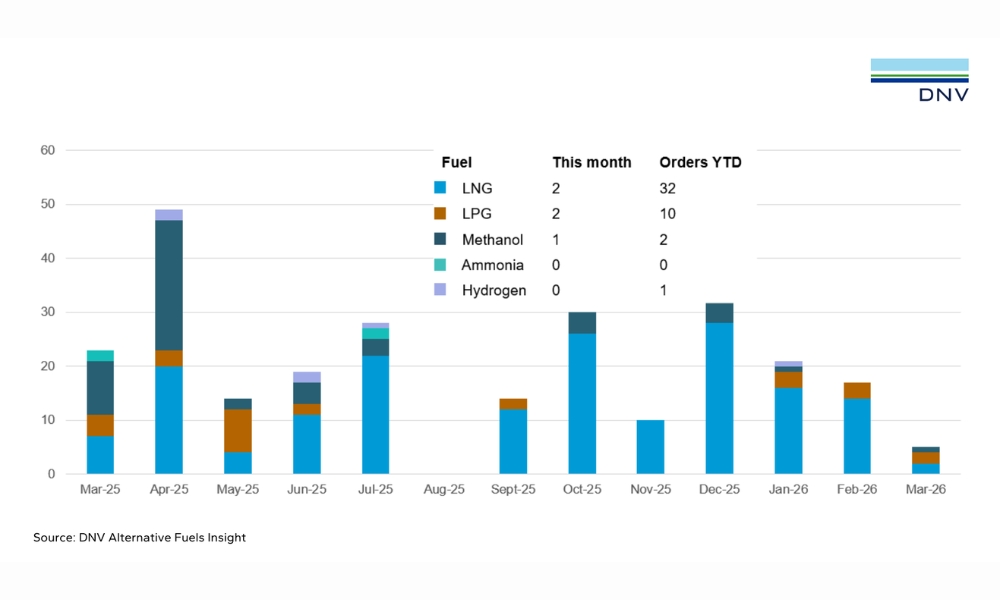
Task: Click the 'Fuel' legend header
Action: 456,162
